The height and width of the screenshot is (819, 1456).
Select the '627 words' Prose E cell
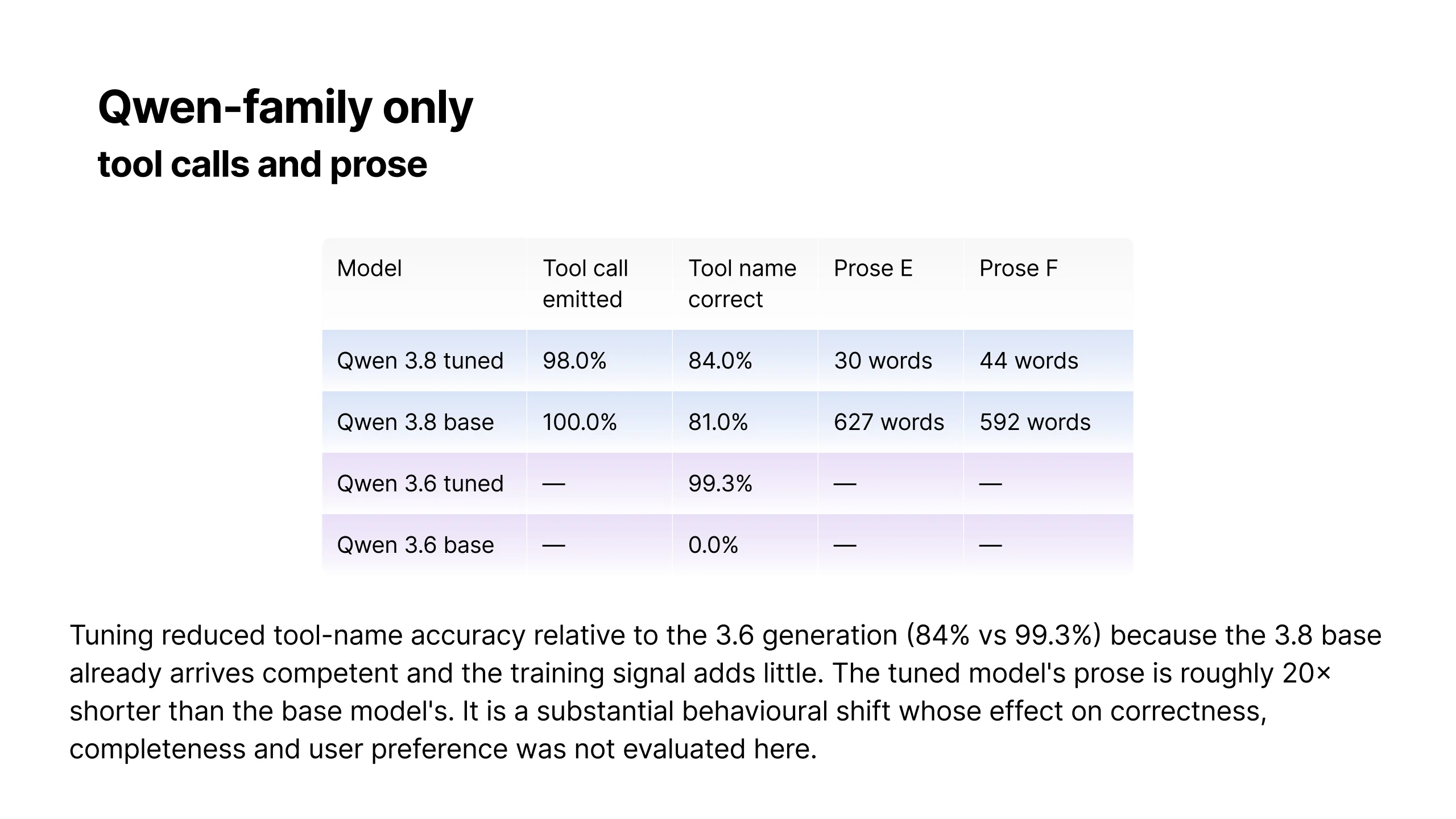coord(889,422)
